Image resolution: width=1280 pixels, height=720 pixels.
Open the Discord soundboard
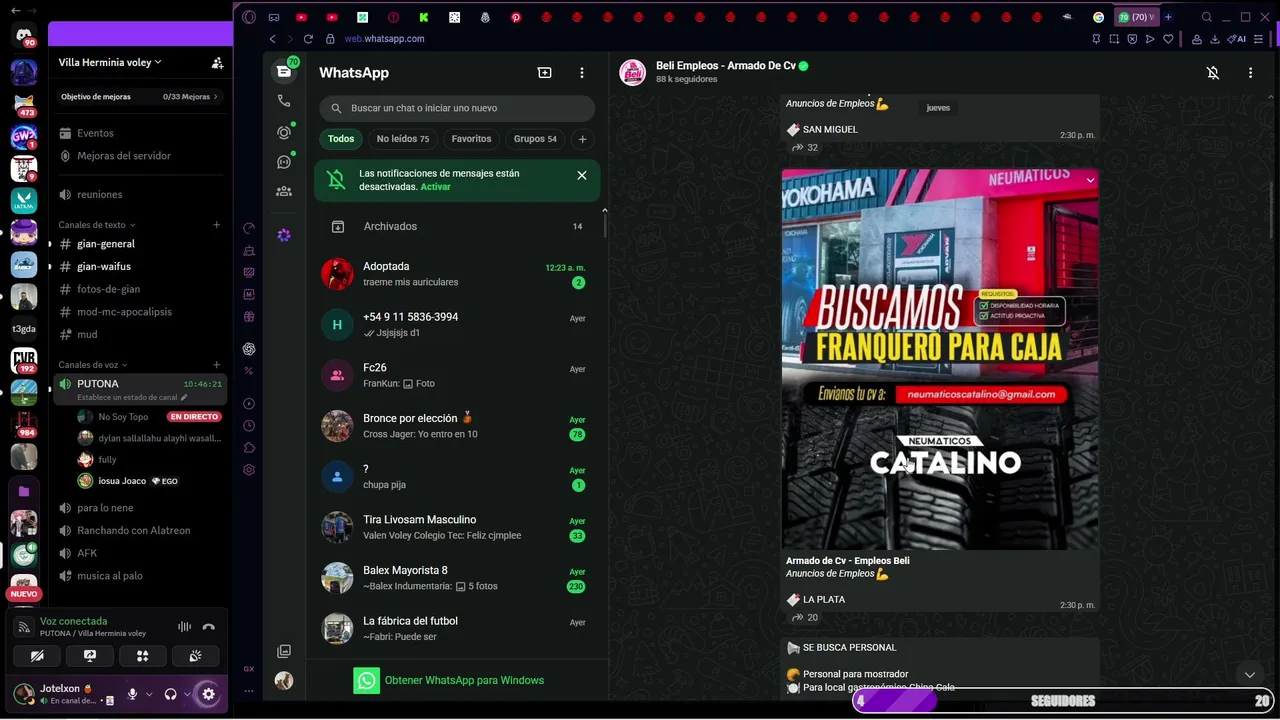196,656
